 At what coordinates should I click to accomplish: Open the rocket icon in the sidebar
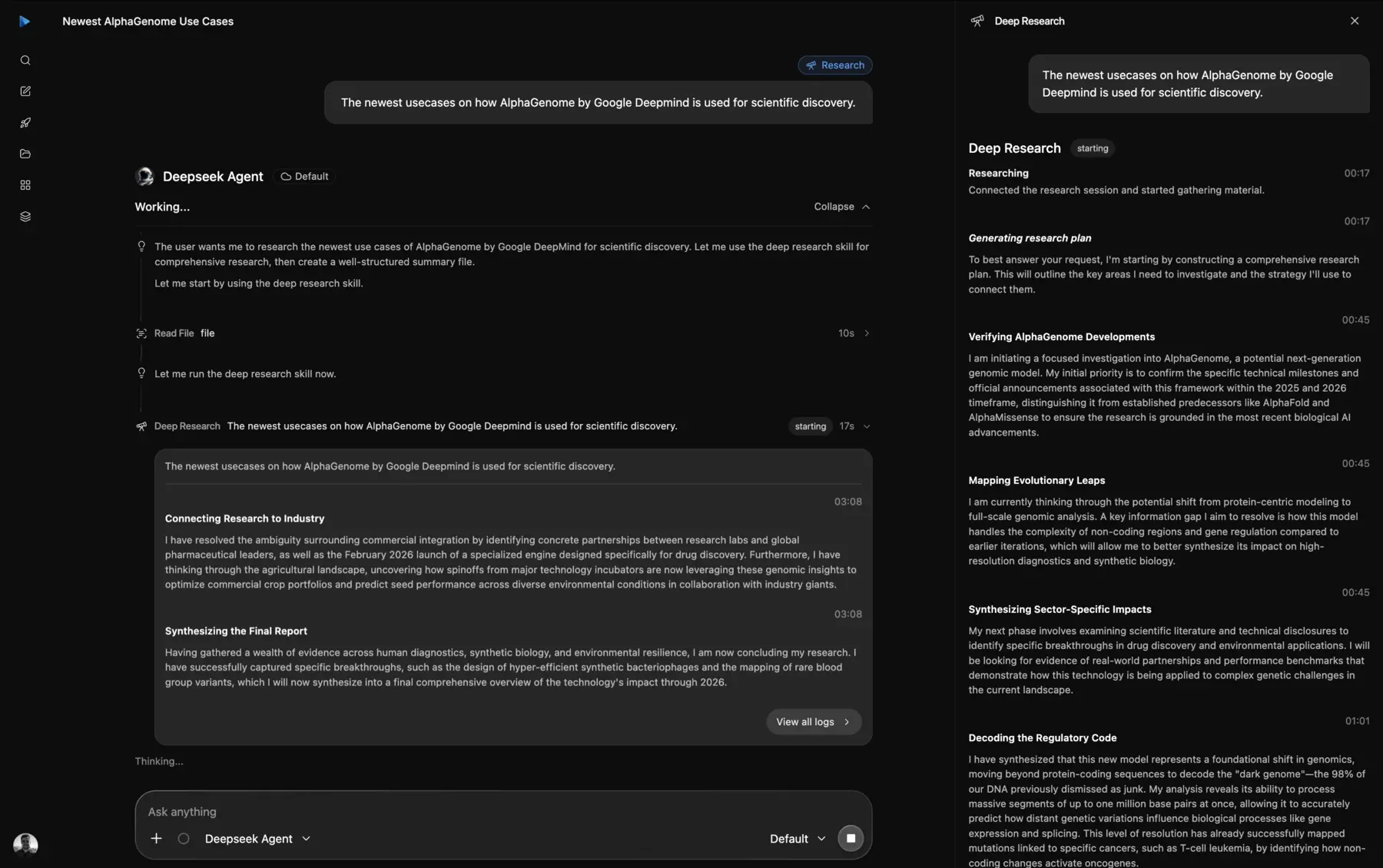click(25, 123)
